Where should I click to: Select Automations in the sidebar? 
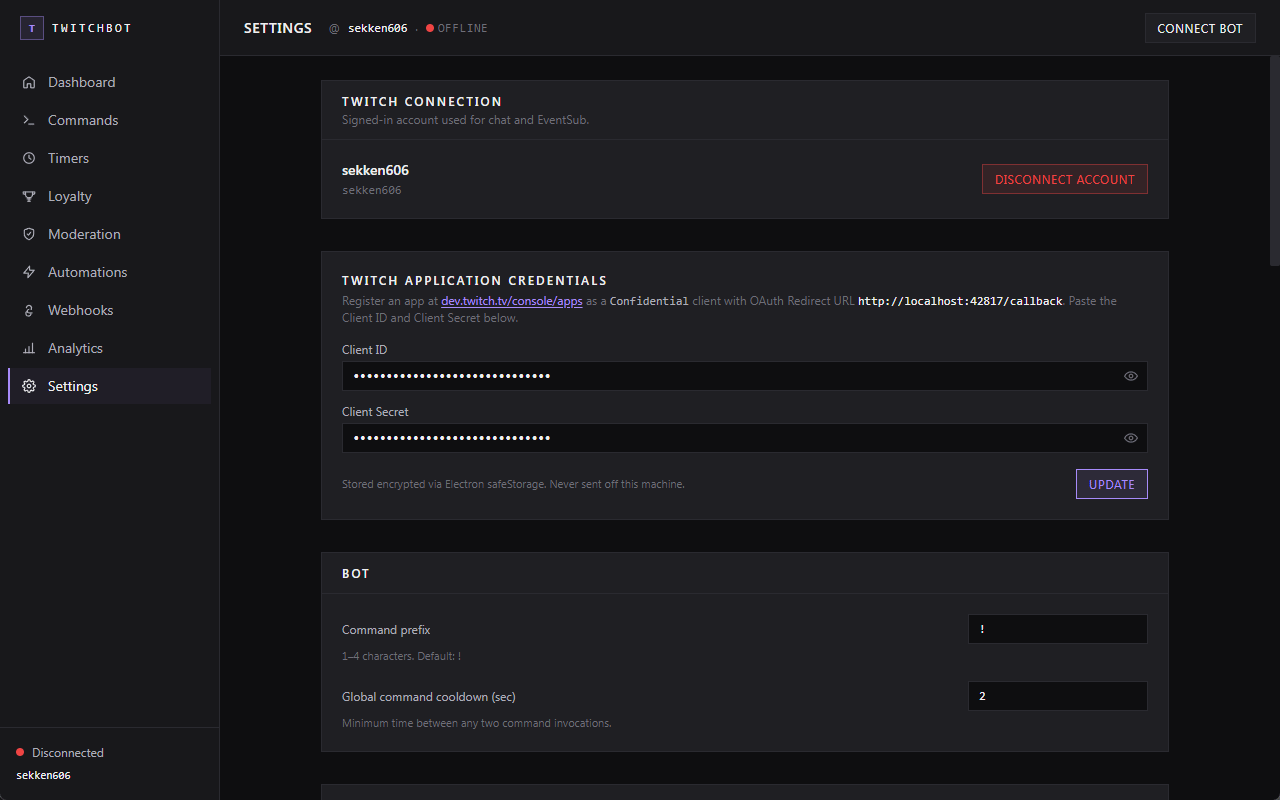pyautogui.click(x=110, y=272)
